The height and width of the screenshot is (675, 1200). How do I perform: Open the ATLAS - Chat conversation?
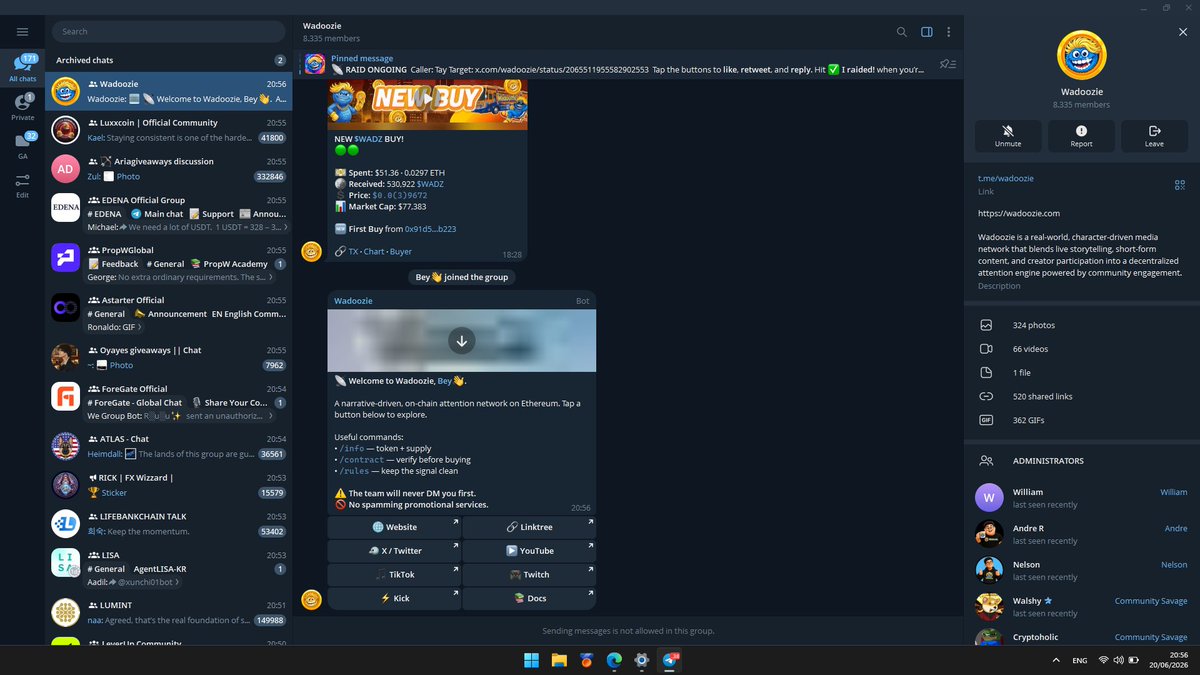click(x=168, y=446)
